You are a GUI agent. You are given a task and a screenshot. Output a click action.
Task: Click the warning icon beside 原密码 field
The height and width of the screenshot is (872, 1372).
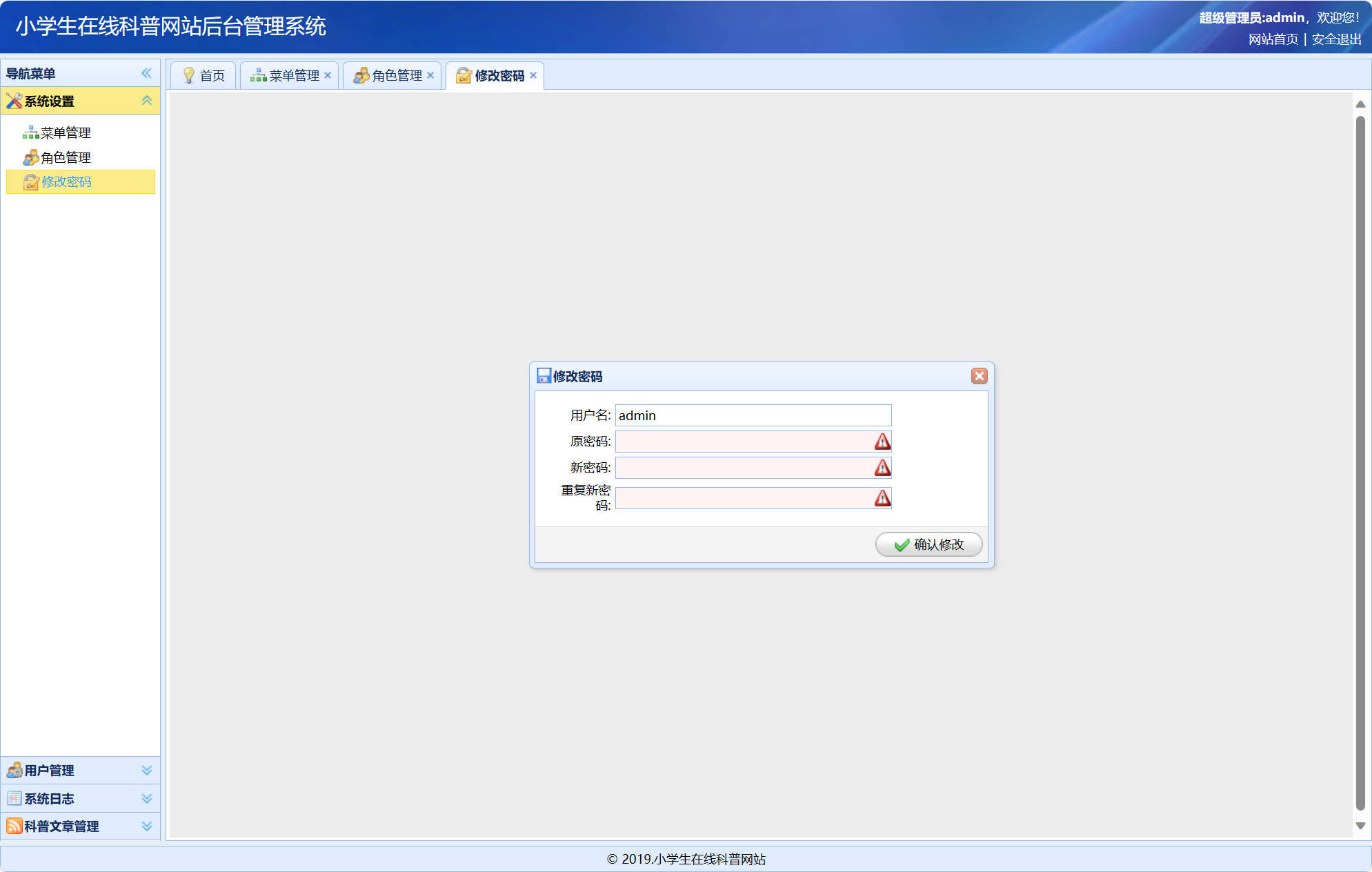[882, 442]
